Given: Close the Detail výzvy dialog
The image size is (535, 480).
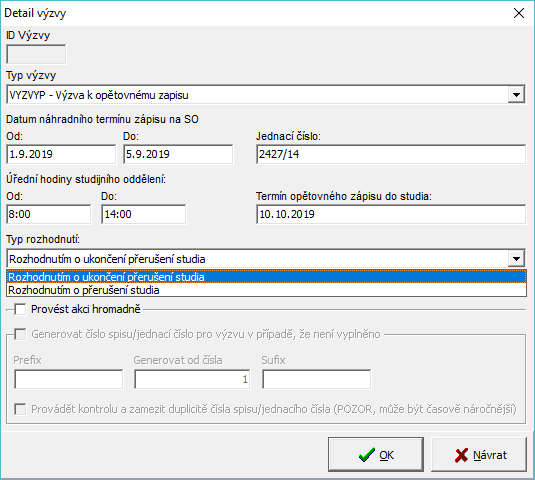Looking at the screenshot, I should 519,13.
